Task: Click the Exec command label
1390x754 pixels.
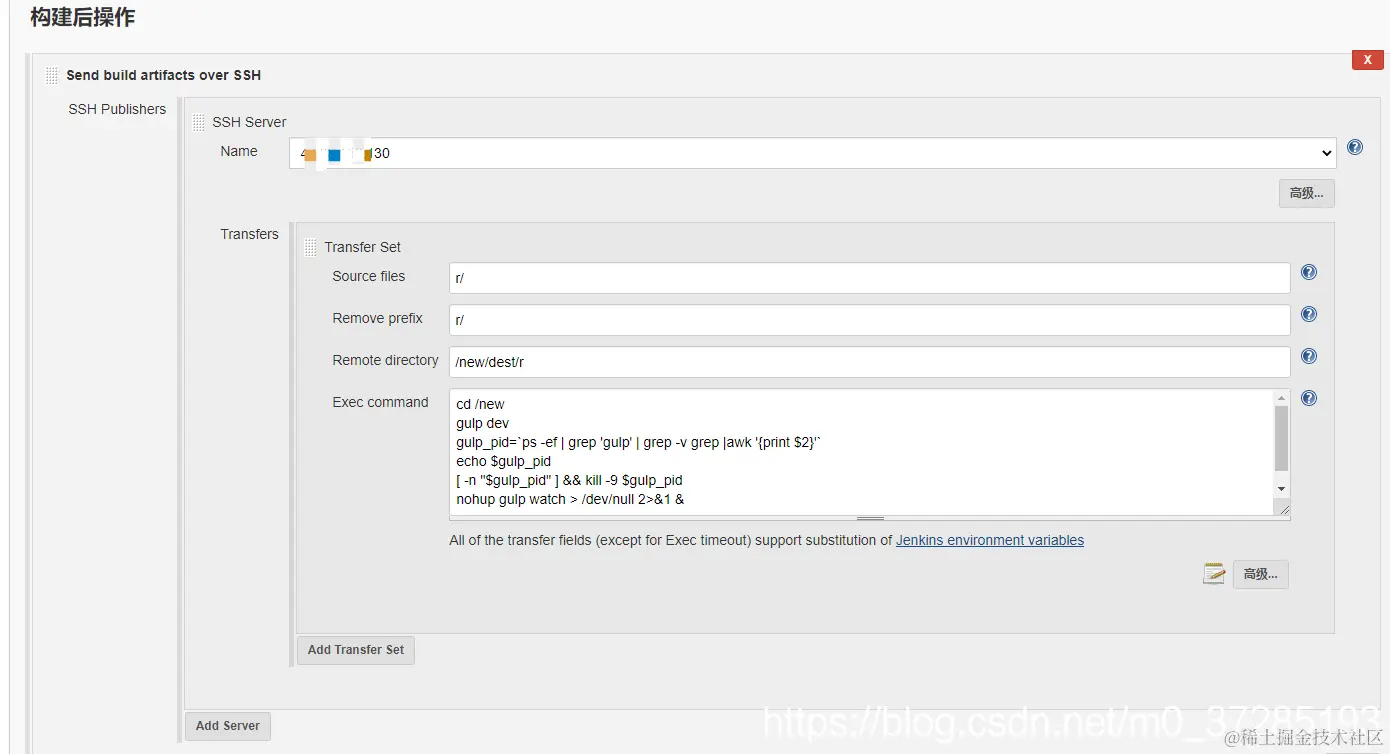Action: point(380,402)
